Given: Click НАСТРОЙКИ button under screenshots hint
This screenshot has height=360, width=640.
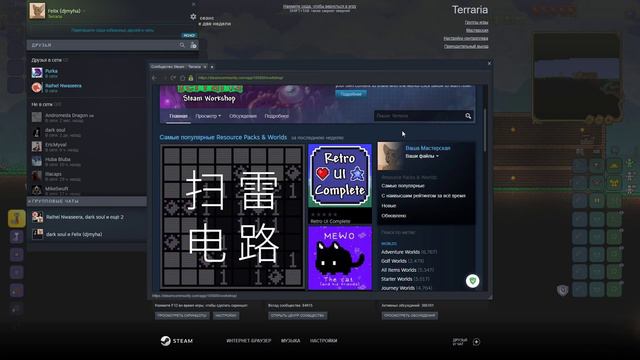Looking at the screenshot, I should coord(226,316).
